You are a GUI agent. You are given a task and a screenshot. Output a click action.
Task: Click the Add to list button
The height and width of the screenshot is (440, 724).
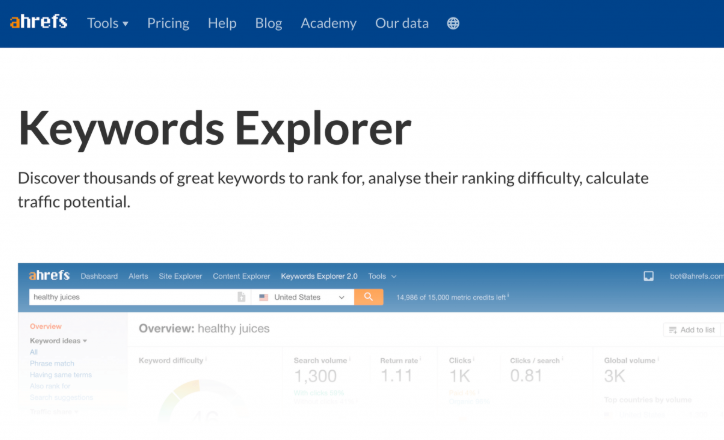[692, 330]
